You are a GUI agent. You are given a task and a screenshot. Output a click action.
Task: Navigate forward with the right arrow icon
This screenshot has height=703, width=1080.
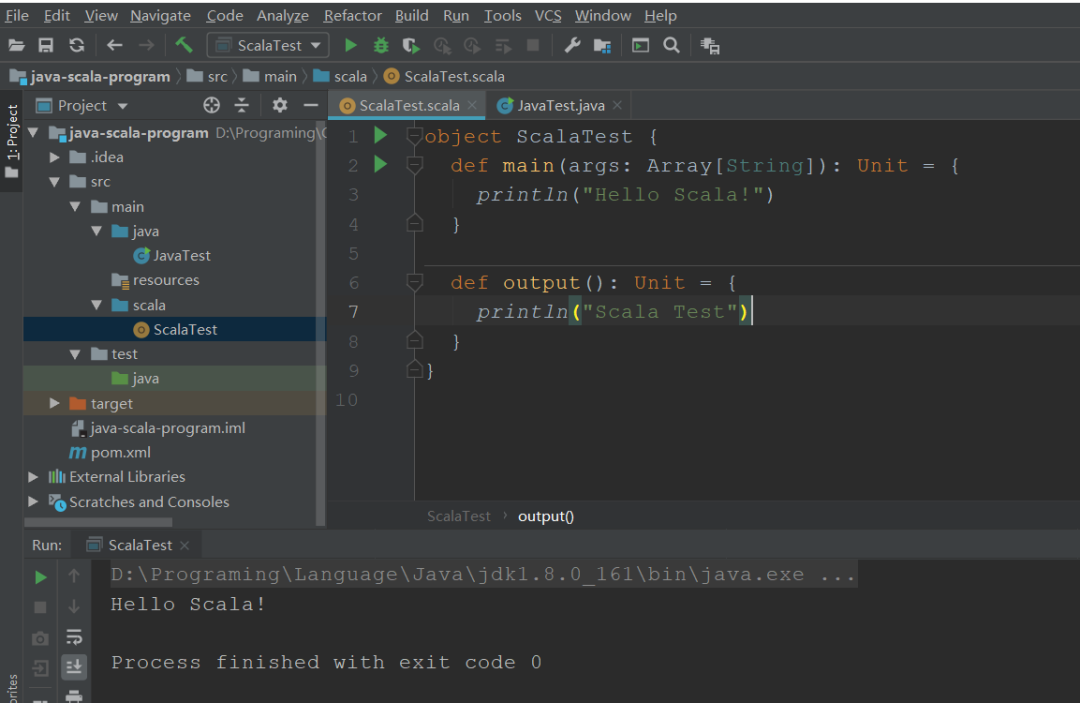146,46
